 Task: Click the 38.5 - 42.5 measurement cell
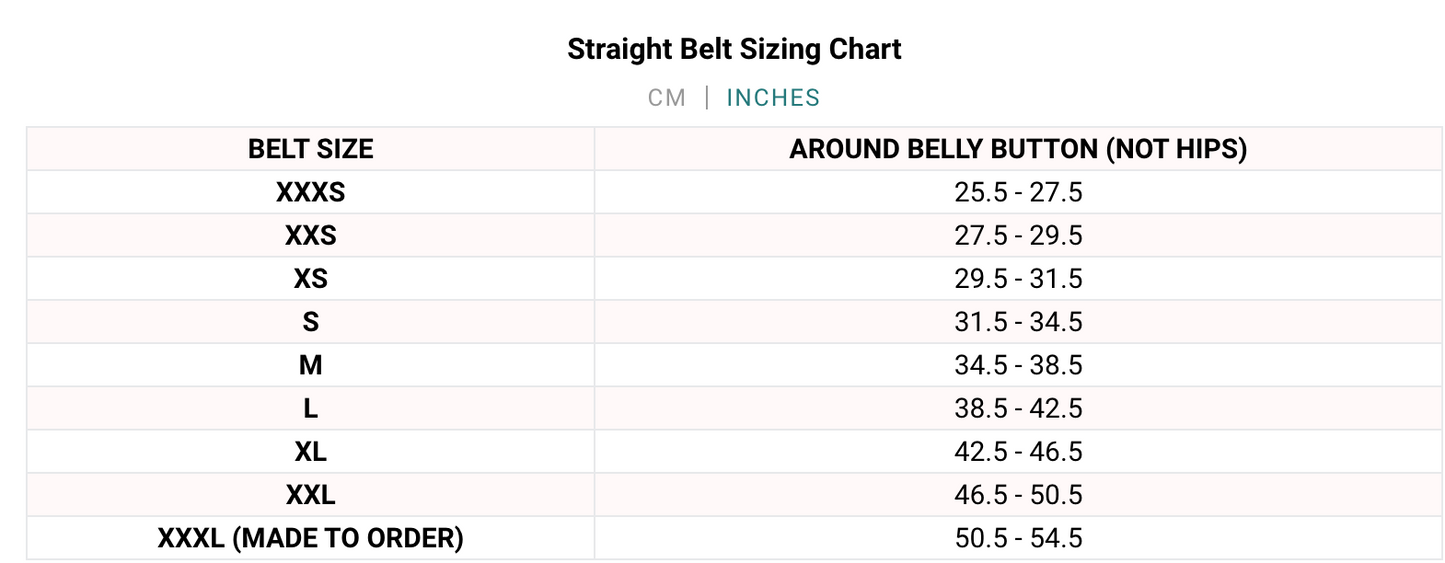click(x=1018, y=409)
